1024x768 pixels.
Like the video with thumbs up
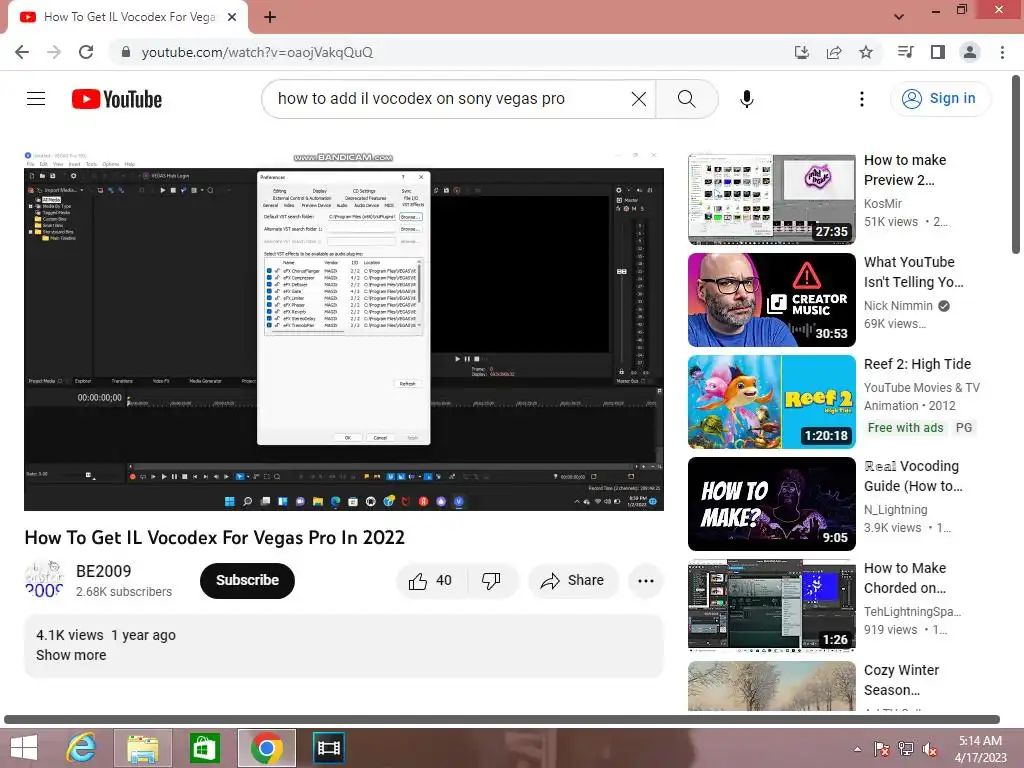point(430,581)
